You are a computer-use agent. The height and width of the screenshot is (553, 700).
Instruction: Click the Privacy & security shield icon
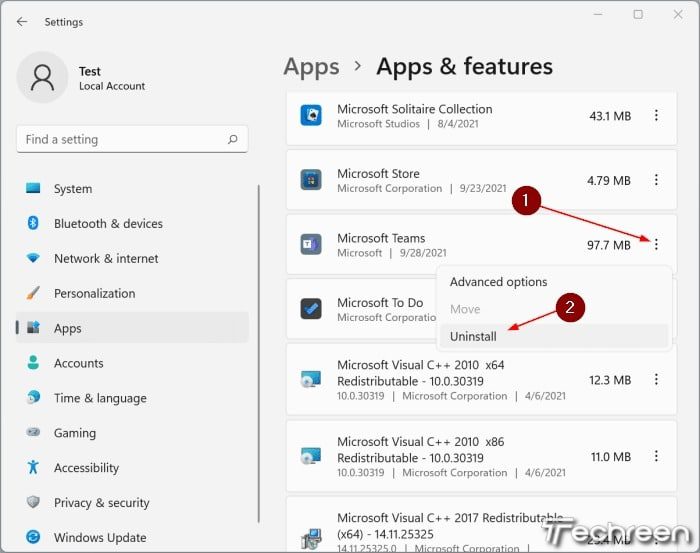(33, 502)
